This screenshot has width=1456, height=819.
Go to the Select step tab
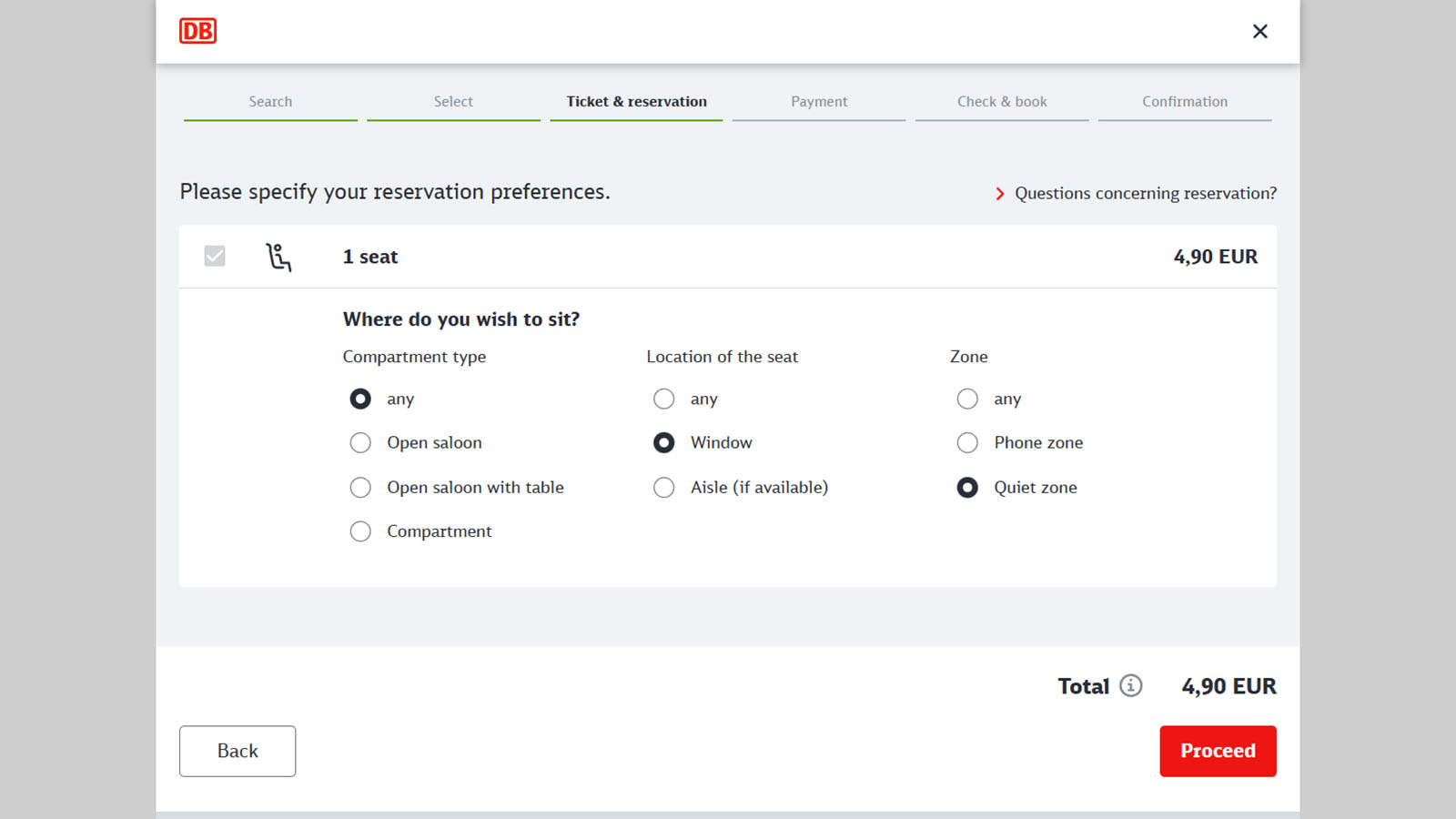(453, 102)
